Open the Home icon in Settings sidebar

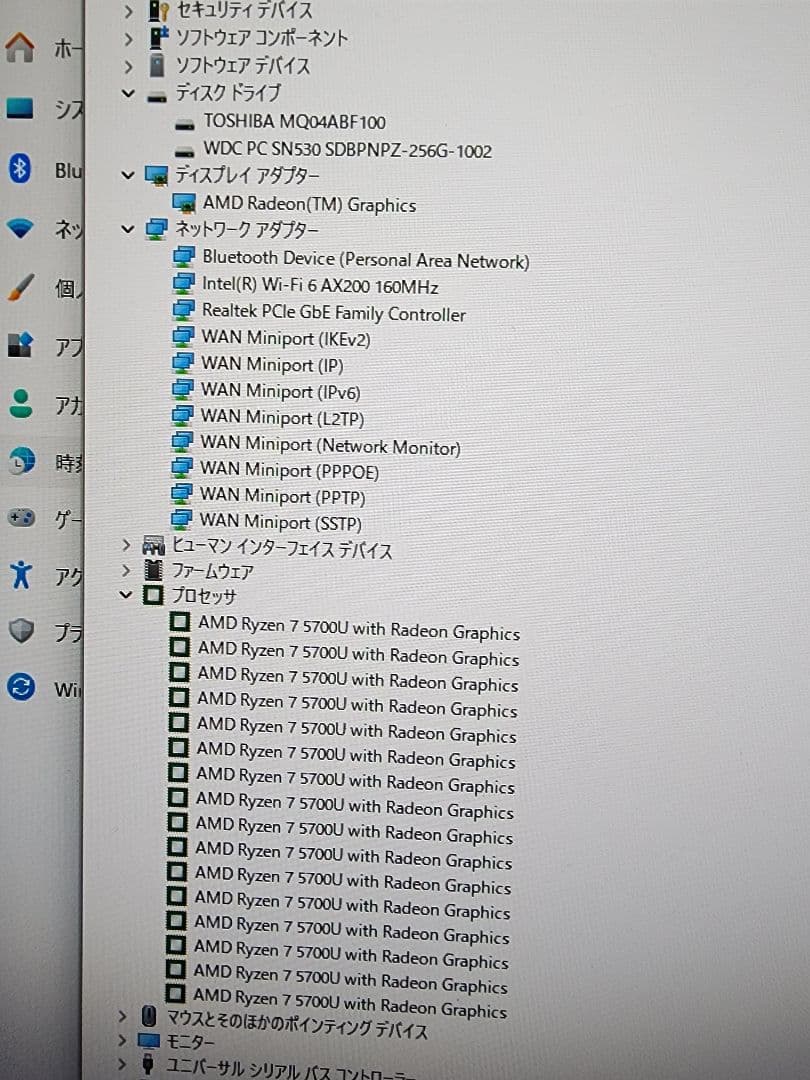tap(19, 47)
